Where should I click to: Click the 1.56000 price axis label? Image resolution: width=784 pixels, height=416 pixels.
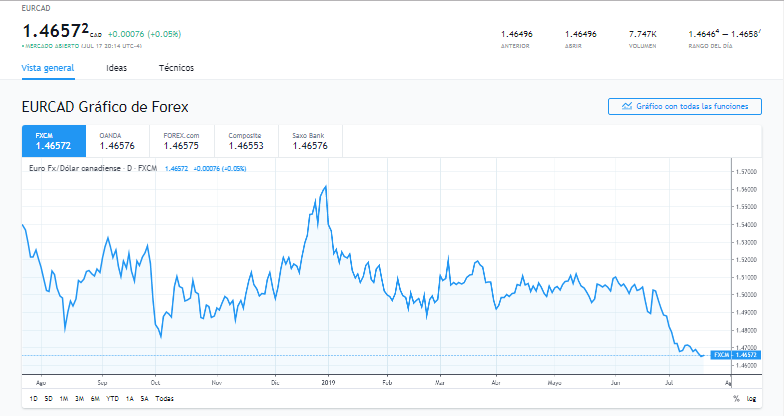[746, 190]
